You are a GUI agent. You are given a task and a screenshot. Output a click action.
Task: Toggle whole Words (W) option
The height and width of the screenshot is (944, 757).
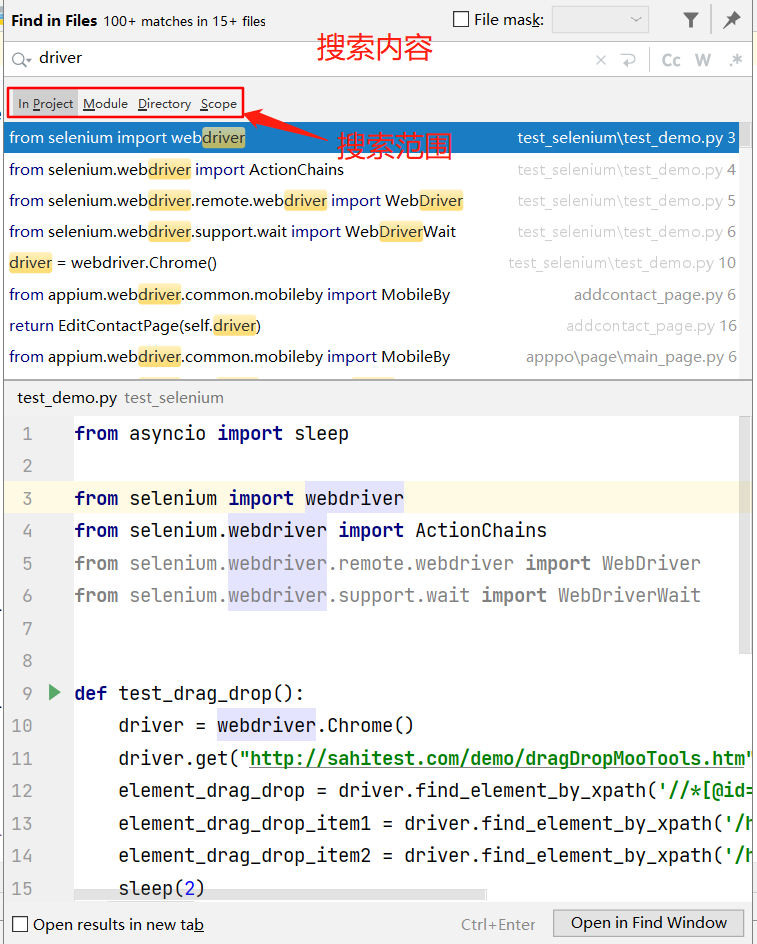703,60
